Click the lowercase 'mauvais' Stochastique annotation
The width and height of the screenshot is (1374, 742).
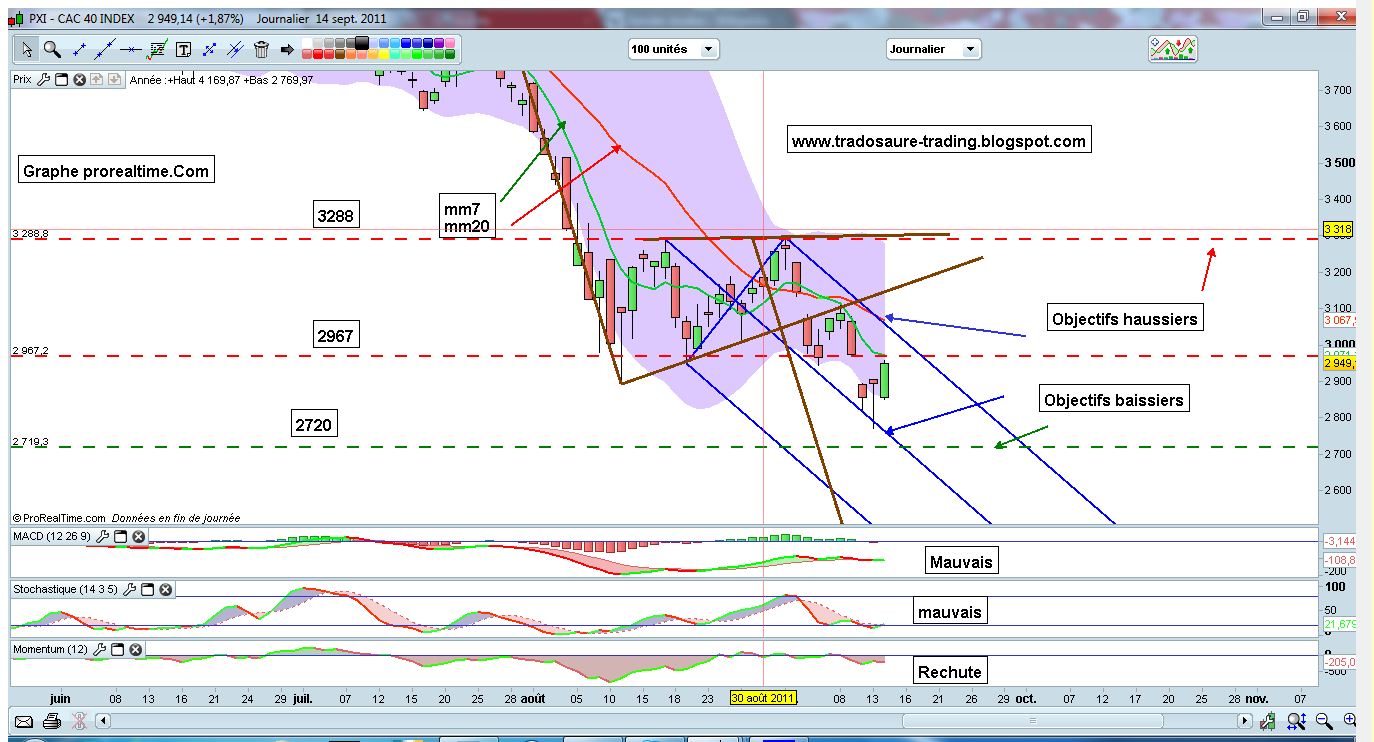(x=949, y=611)
